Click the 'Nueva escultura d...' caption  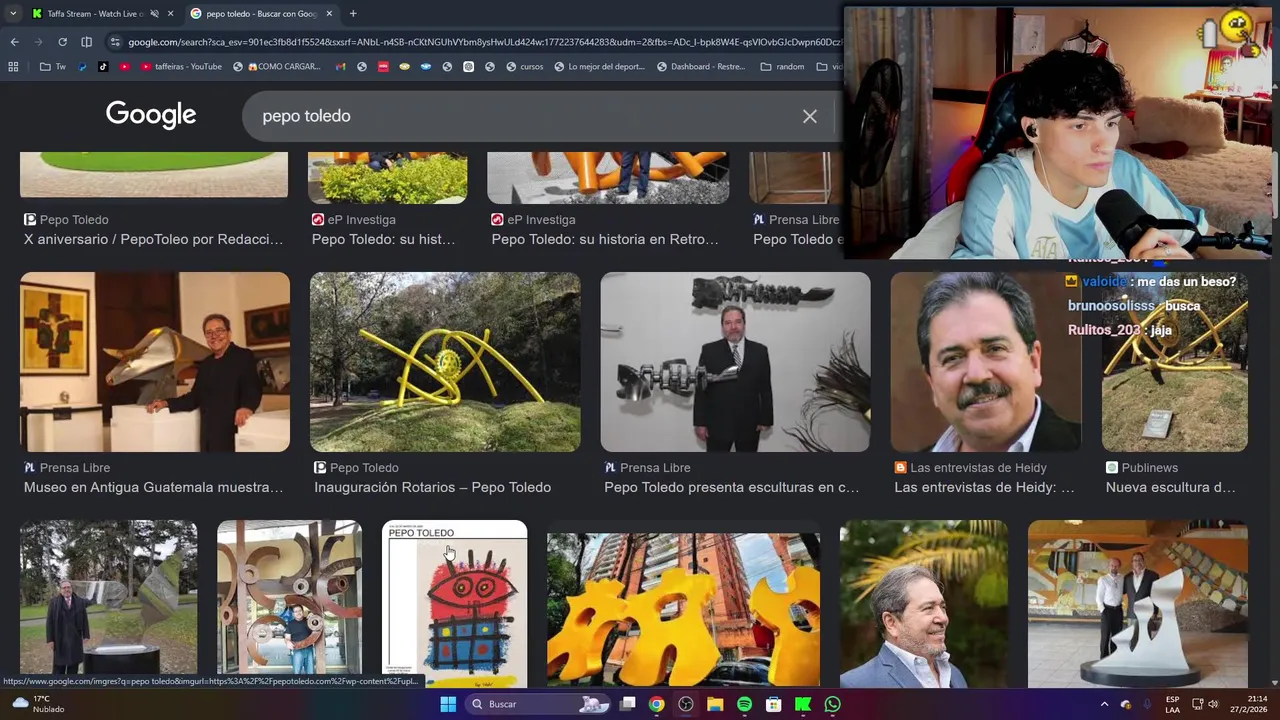point(1171,487)
